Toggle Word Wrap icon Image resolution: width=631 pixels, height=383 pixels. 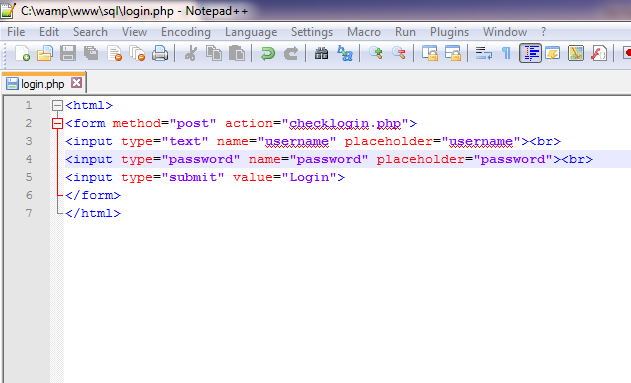484,53
